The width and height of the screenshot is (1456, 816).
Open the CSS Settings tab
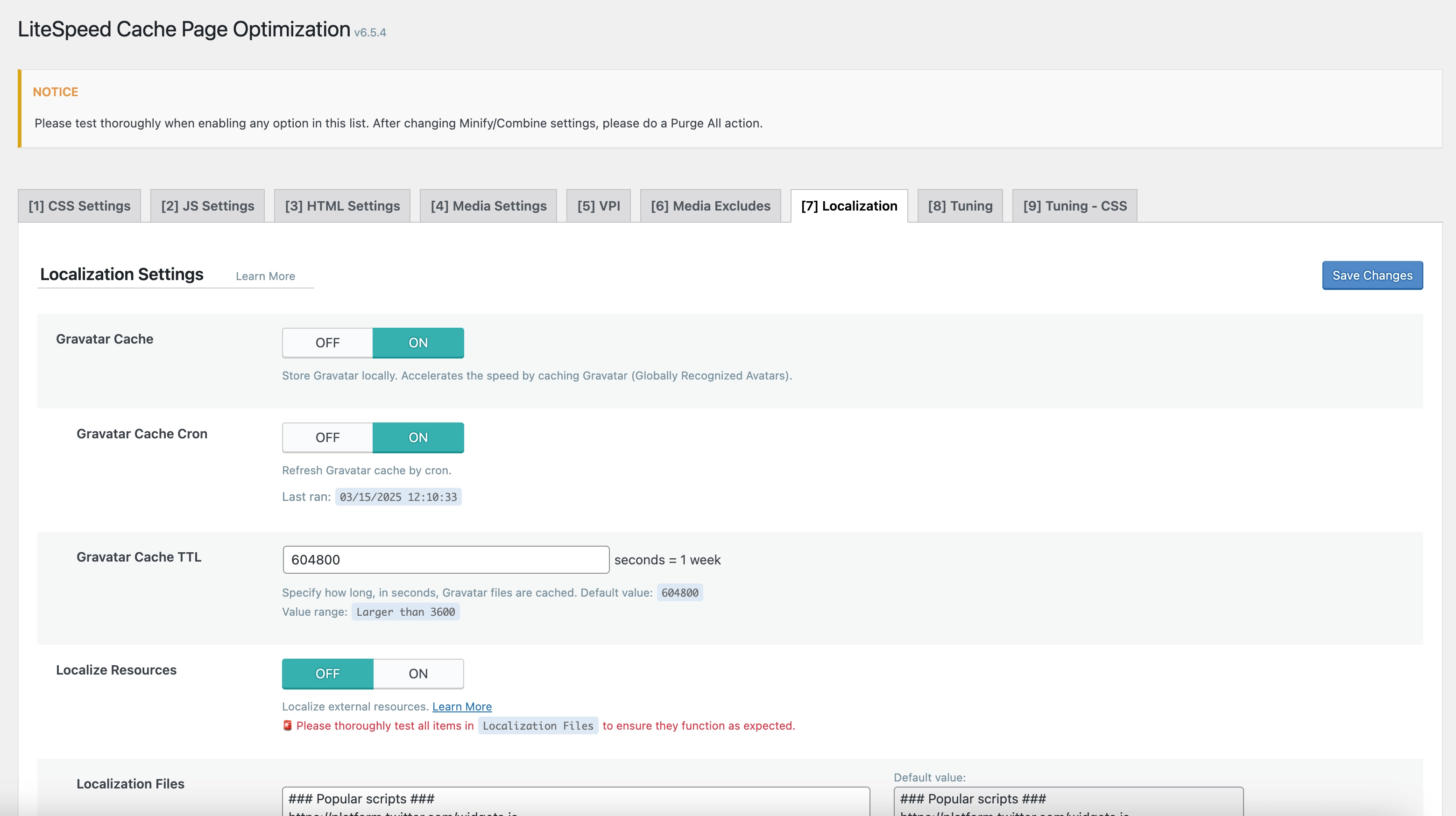tap(79, 206)
